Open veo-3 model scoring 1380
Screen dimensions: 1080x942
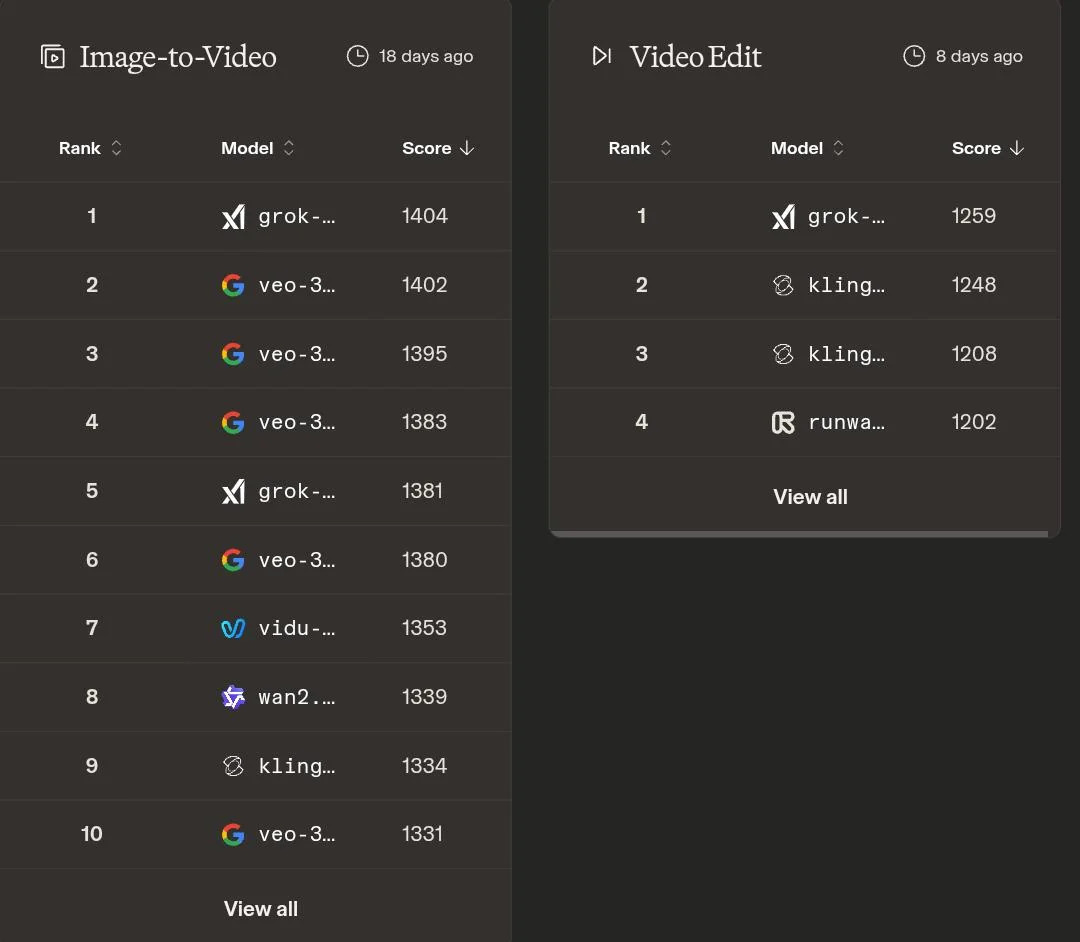click(297, 560)
